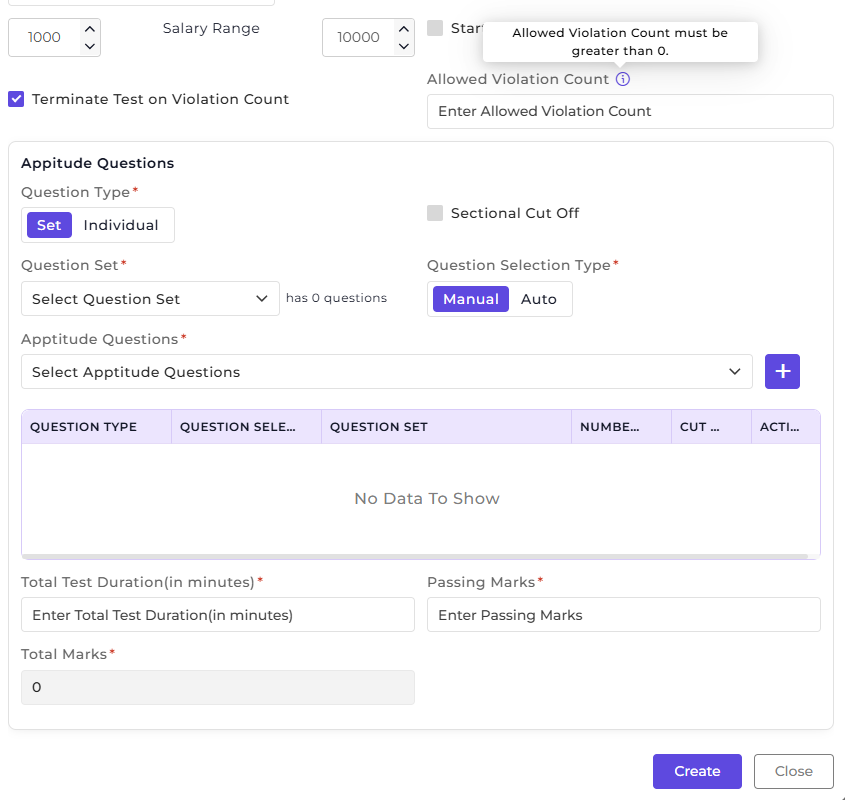Click the NUMBE... column header
The width and height of the screenshot is (845, 800).
pyautogui.click(x=621, y=427)
